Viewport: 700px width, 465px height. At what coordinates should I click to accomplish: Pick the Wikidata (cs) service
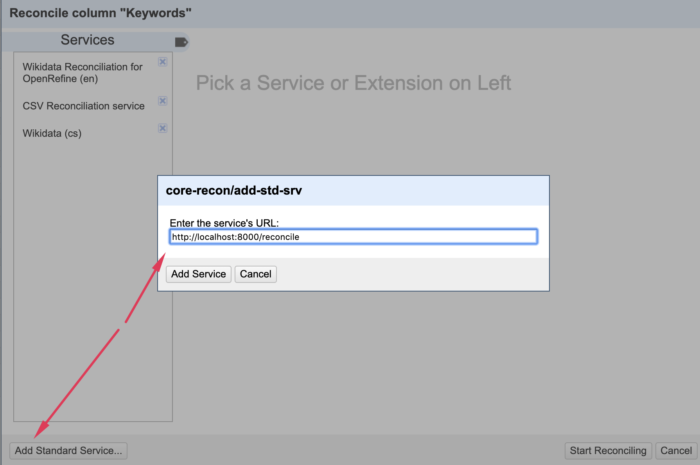tap(52, 133)
